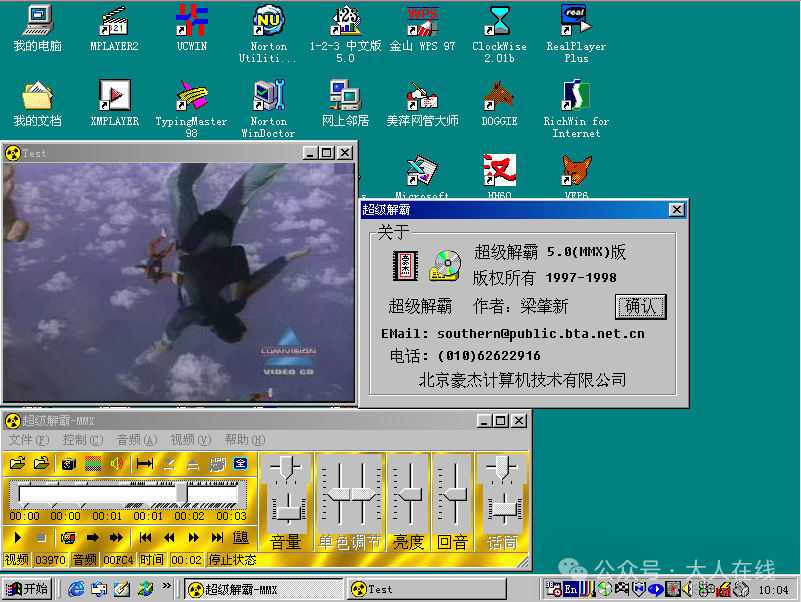Click the eject icon in player toolbar
The height and width of the screenshot is (602, 801).
193,464
